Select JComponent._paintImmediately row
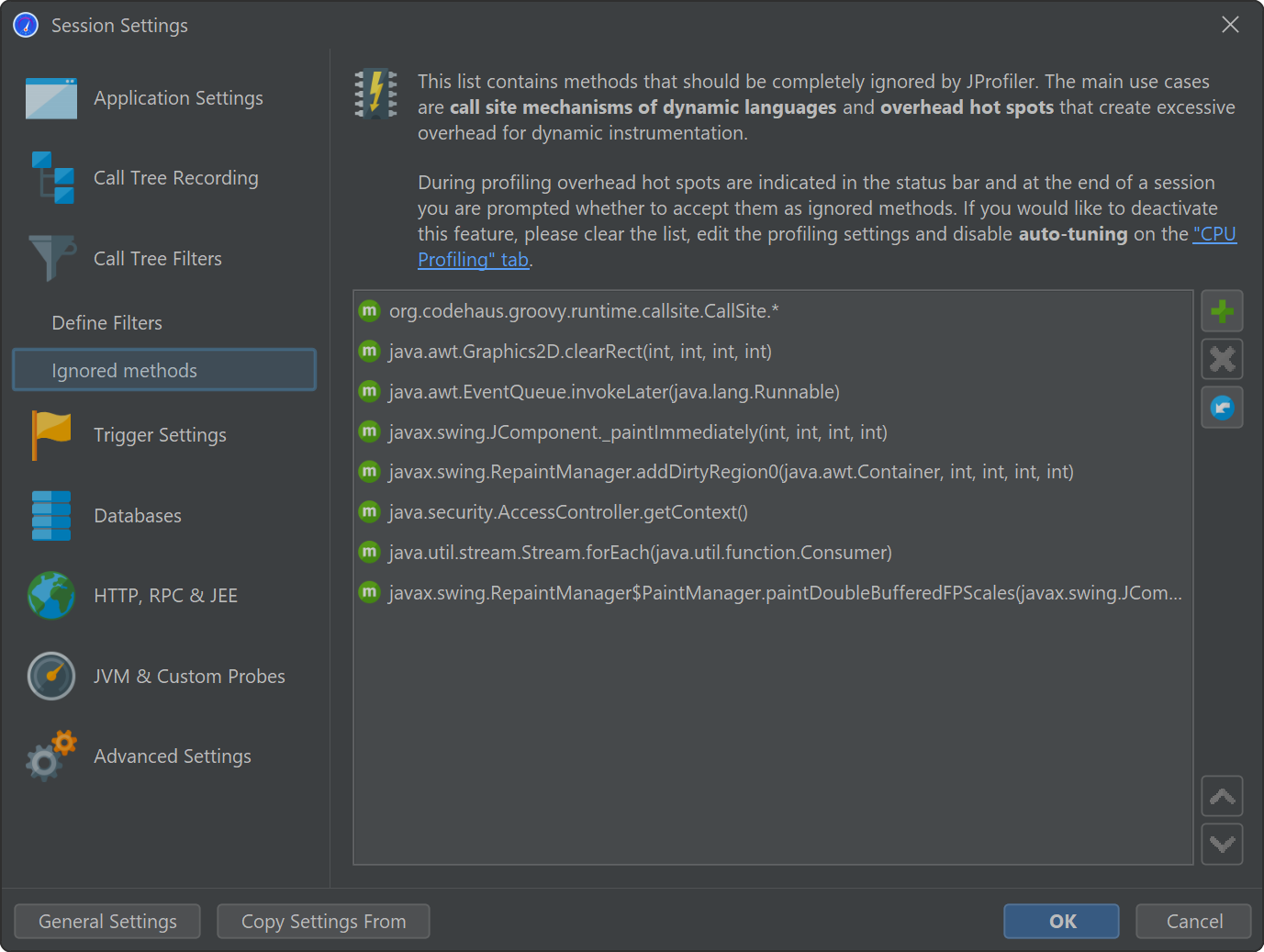 coord(773,431)
